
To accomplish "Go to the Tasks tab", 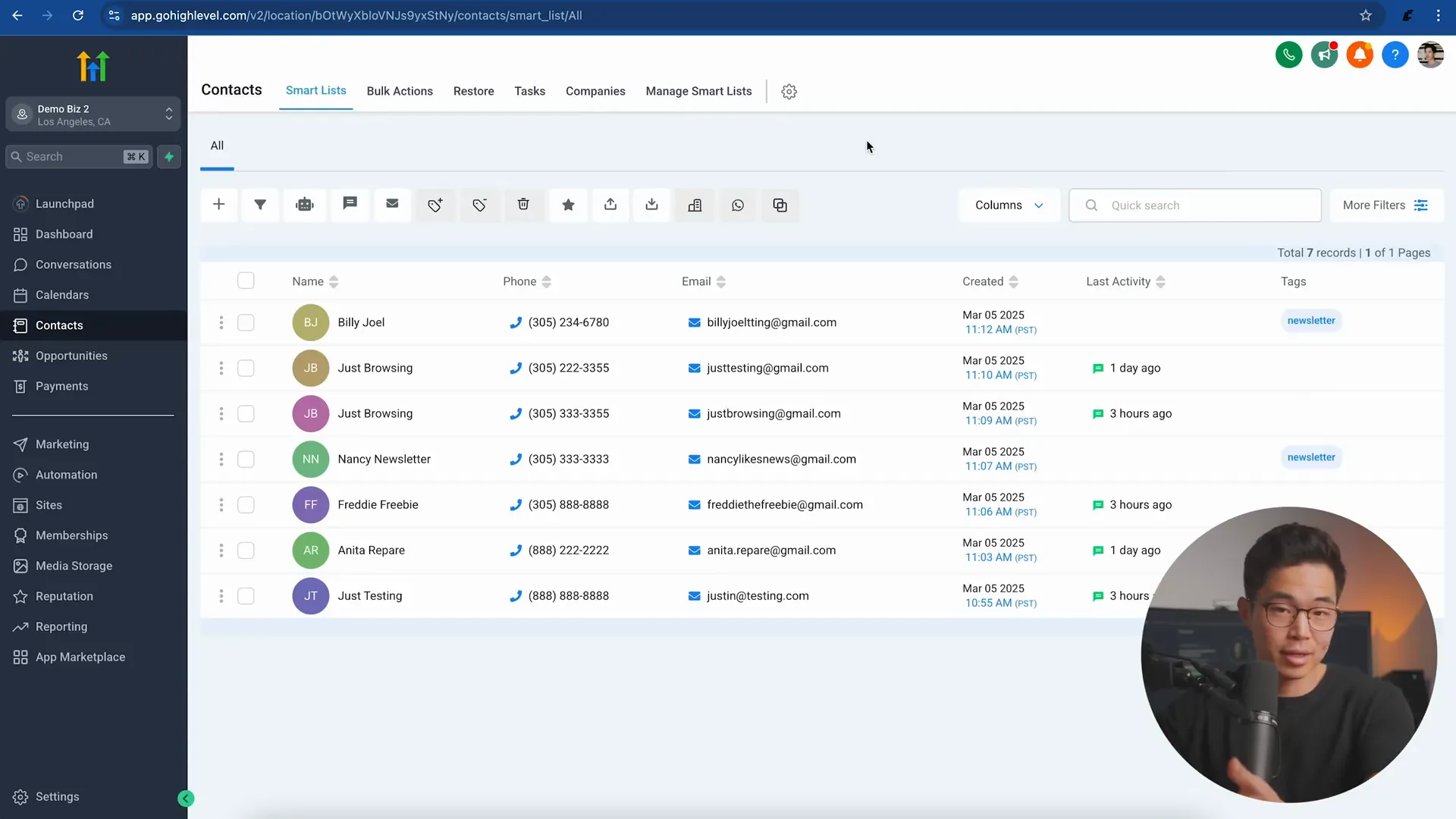I will 529,91.
